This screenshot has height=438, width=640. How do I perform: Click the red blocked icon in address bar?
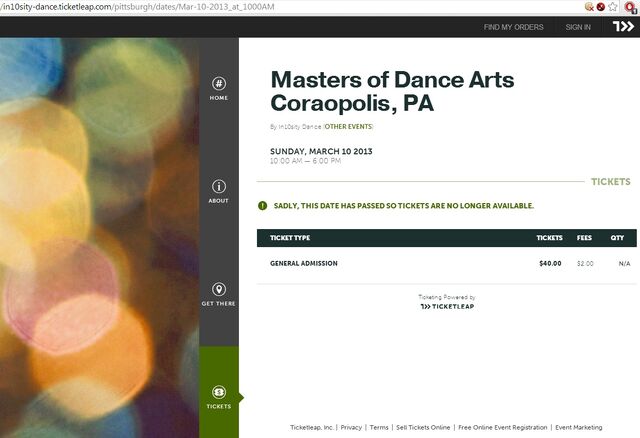(600, 7)
